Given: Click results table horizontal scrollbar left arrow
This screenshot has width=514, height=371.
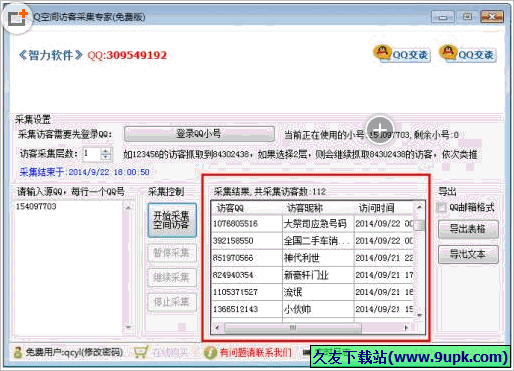Looking at the screenshot, I should pos(217,328).
